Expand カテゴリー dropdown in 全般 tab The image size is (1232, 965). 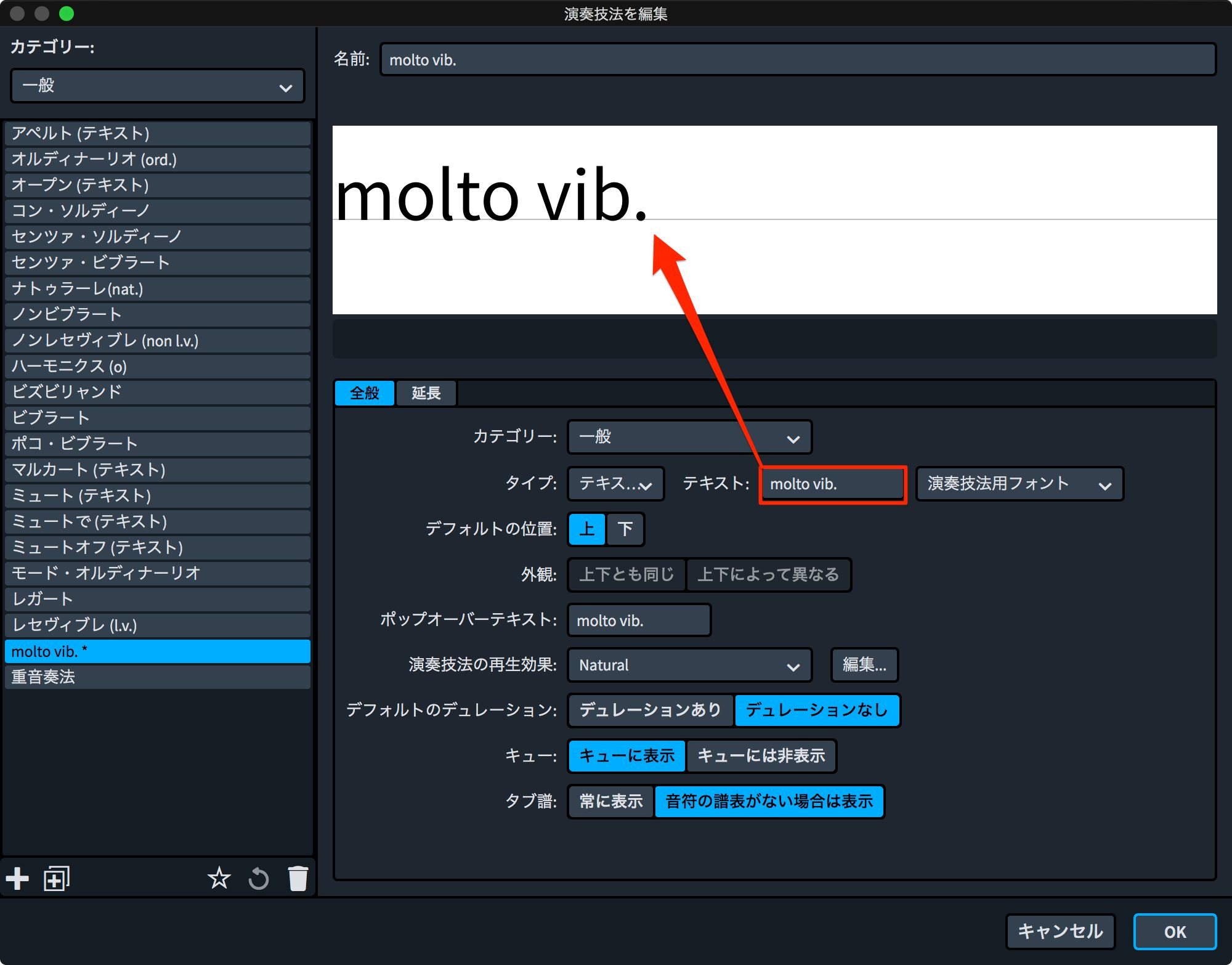(689, 437)
